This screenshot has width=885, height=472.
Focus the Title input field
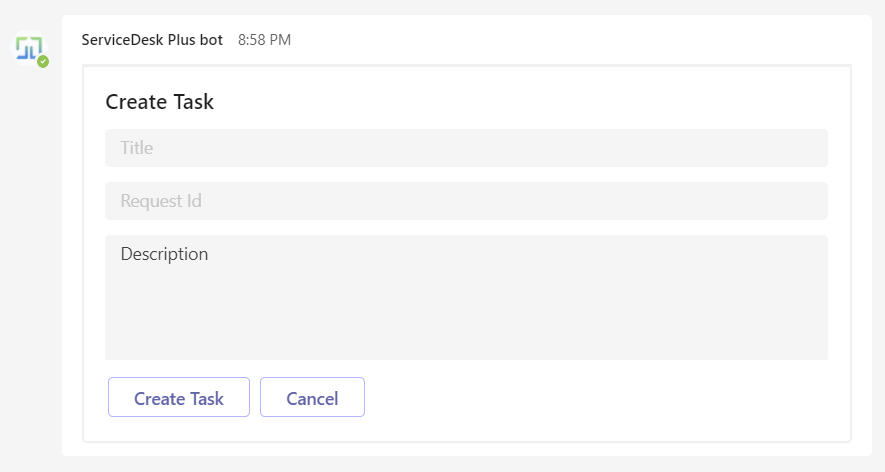(466, 148)
